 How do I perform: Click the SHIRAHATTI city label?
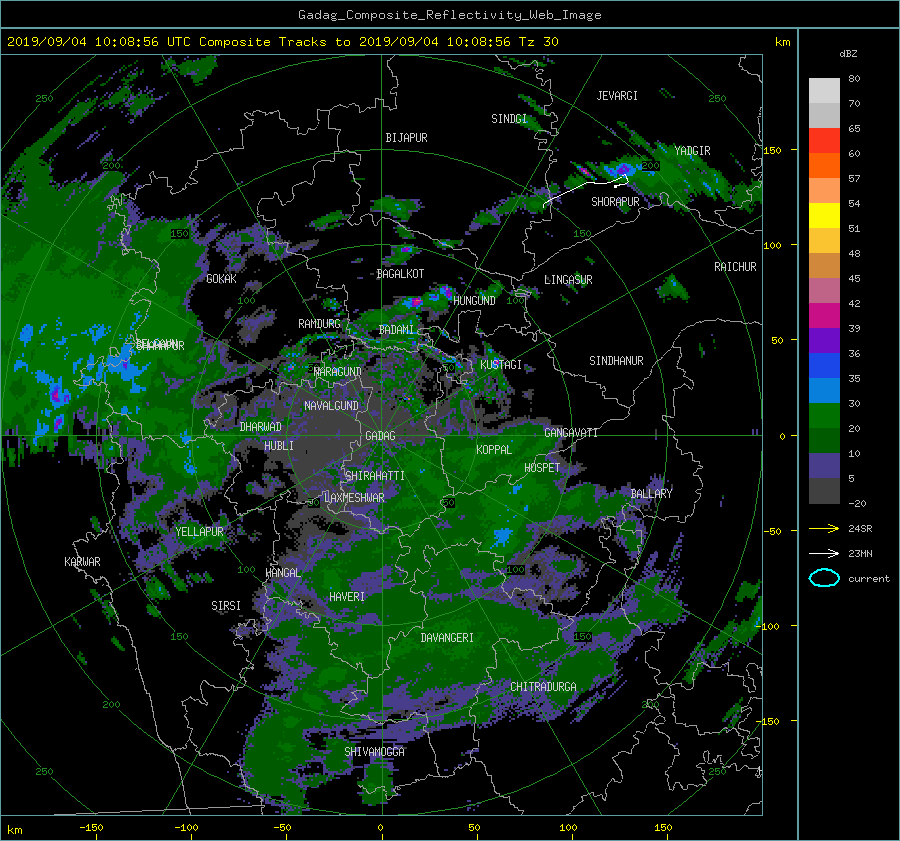[x=375, y=476]
